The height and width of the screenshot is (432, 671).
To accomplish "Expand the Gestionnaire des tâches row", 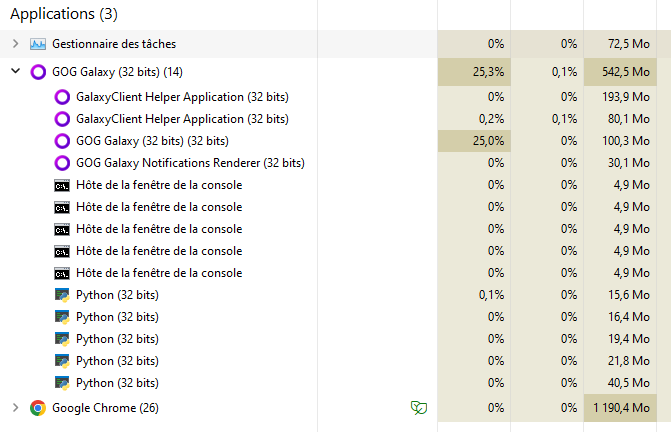I will tap(15, 44).
